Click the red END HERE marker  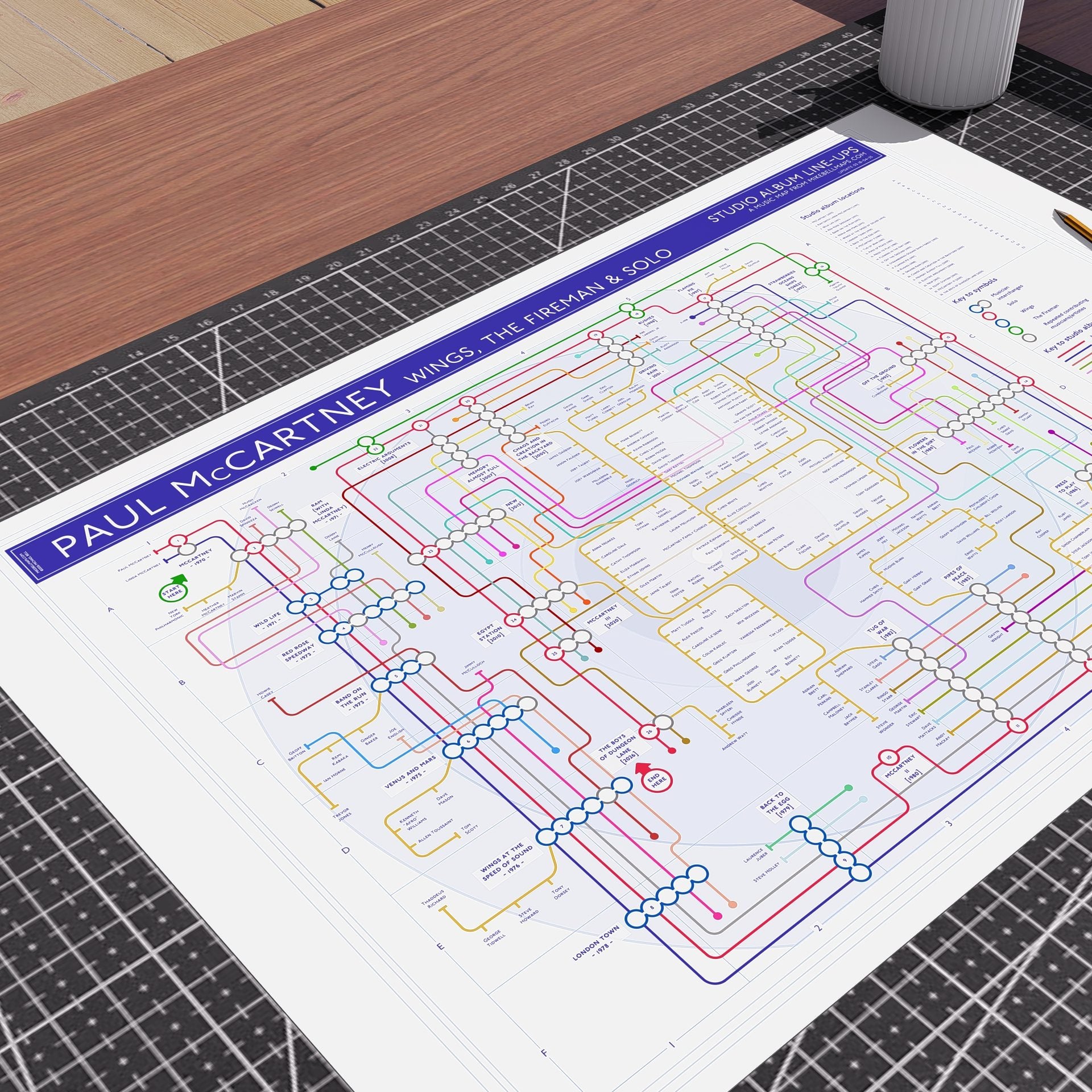point(656,779)
